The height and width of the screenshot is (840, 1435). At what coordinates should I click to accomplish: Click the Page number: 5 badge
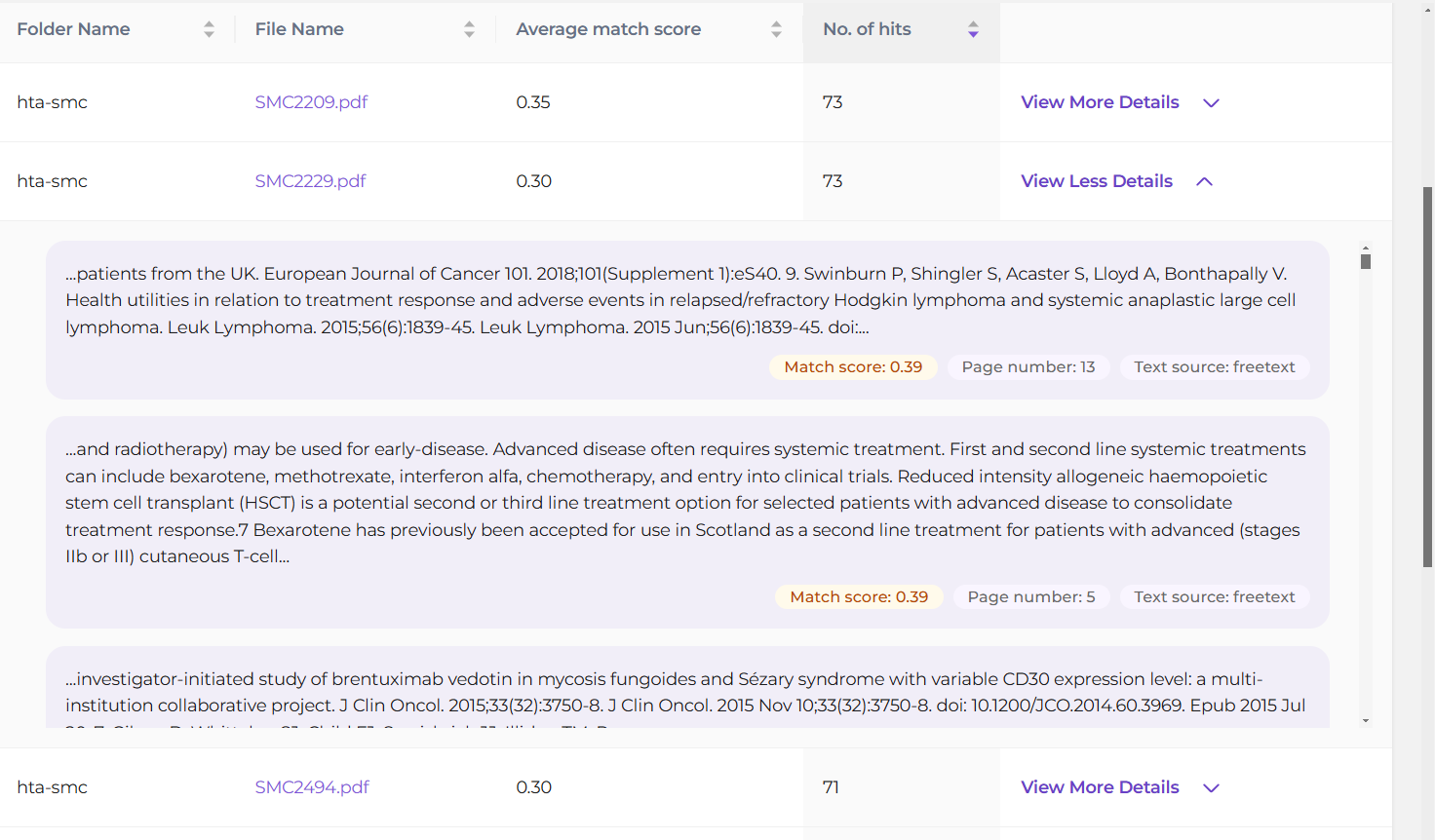(x=1030, y=597)
